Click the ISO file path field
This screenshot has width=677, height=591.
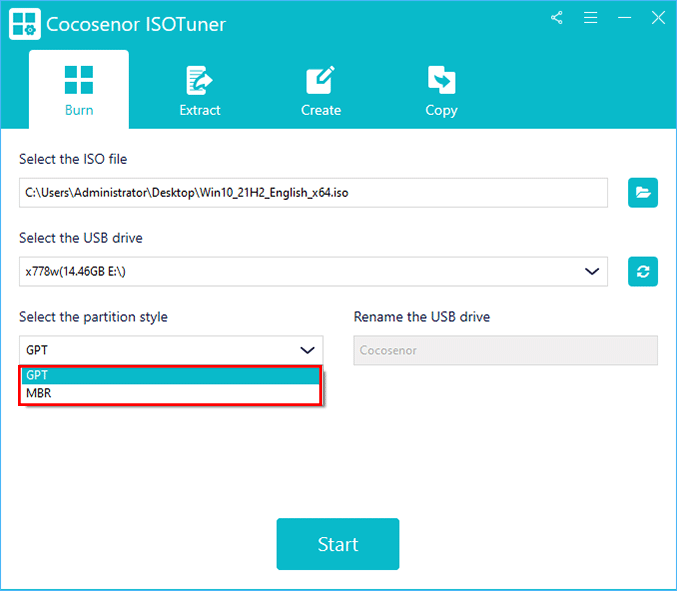point(313,193)
